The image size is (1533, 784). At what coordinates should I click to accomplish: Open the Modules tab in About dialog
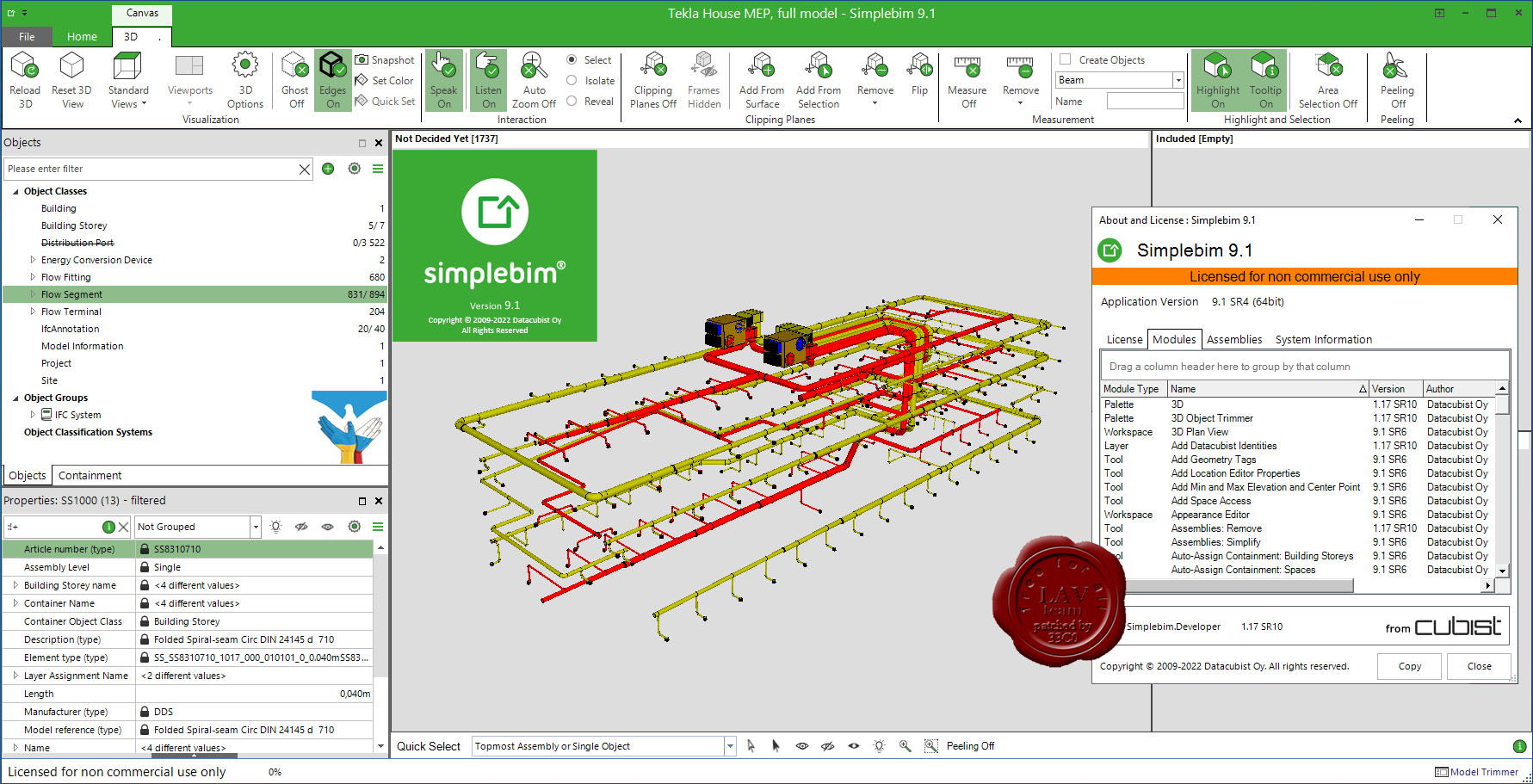click(x=1174, y=339)
